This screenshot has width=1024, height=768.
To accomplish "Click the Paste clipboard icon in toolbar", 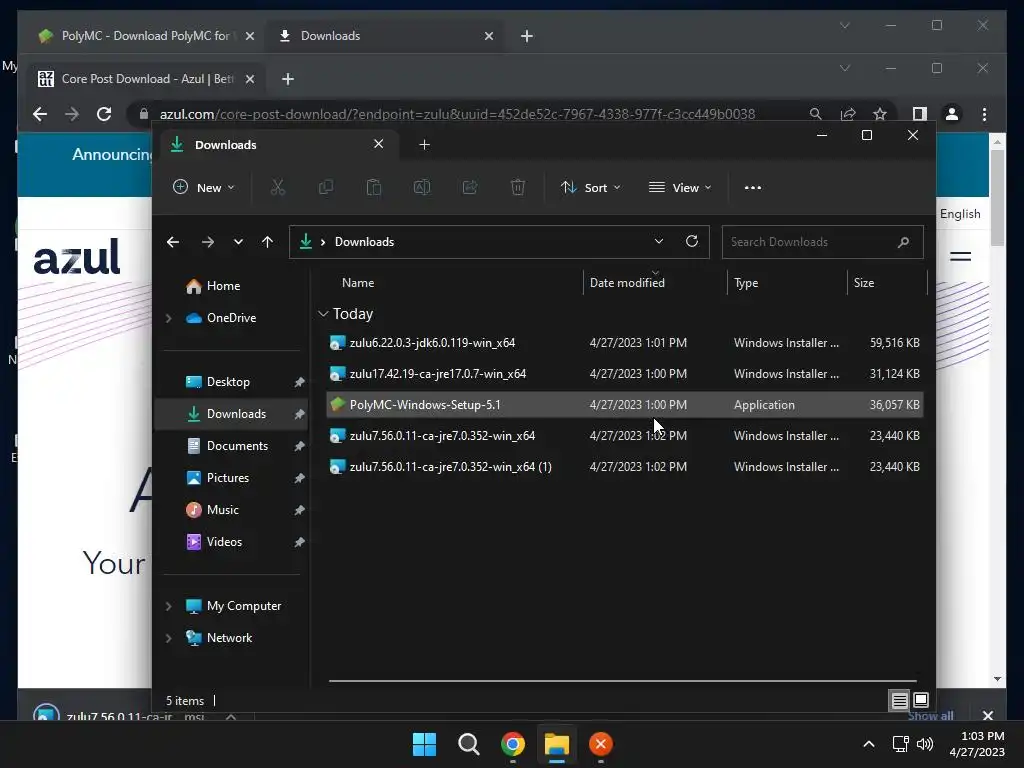I will pos(374,187).
